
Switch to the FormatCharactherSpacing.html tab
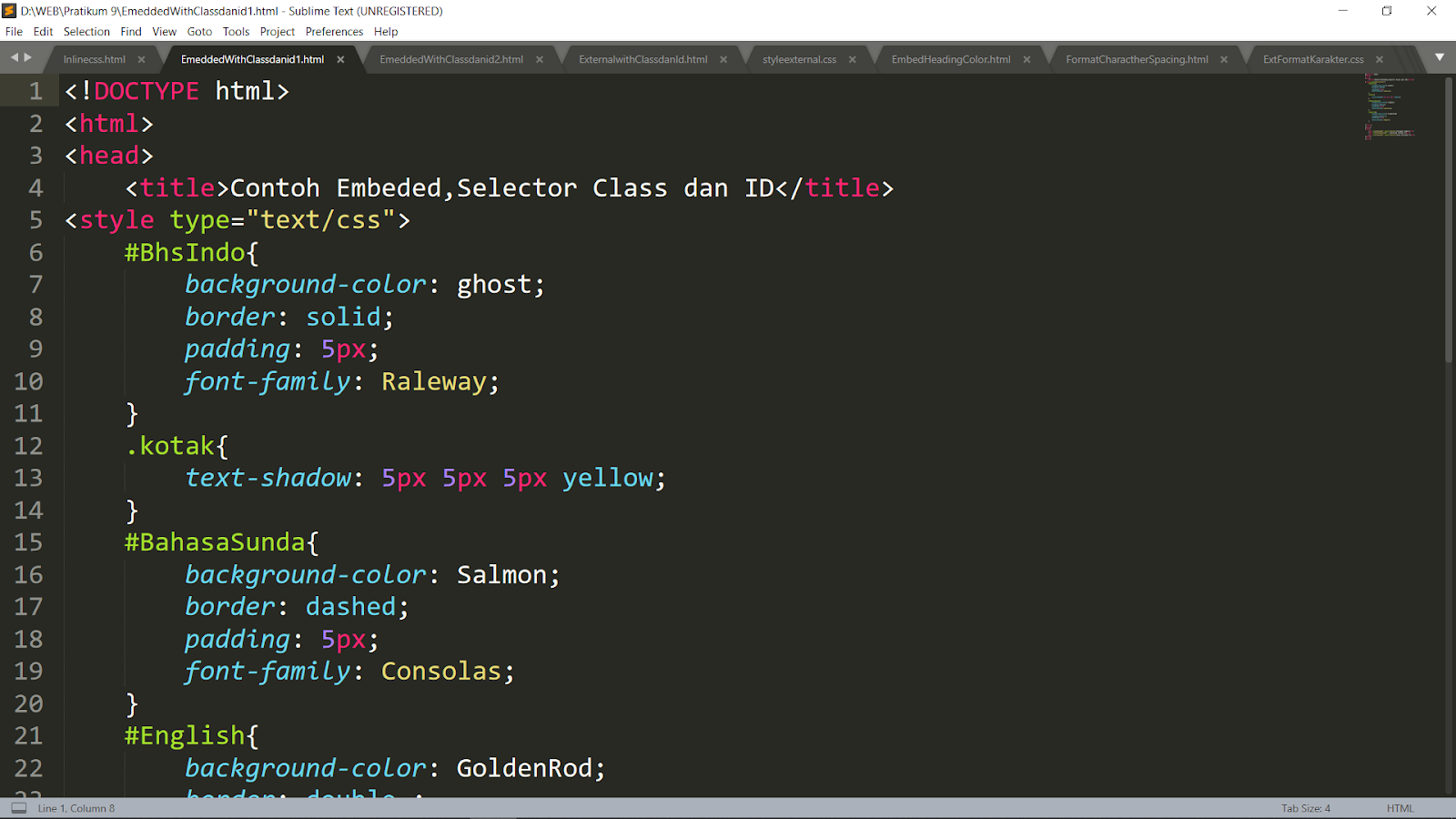pos(1137,59)
